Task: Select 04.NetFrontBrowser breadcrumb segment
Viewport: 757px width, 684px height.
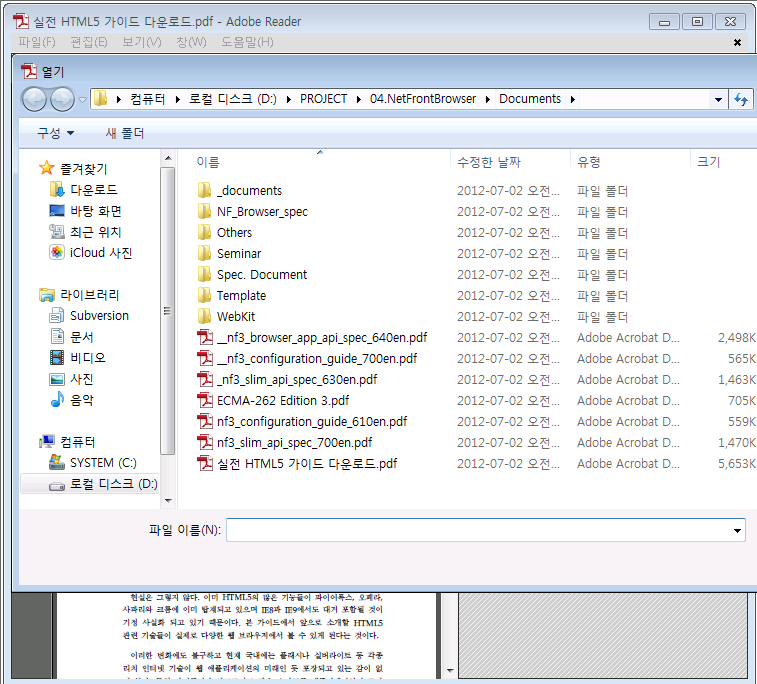Action: point(423,99)
